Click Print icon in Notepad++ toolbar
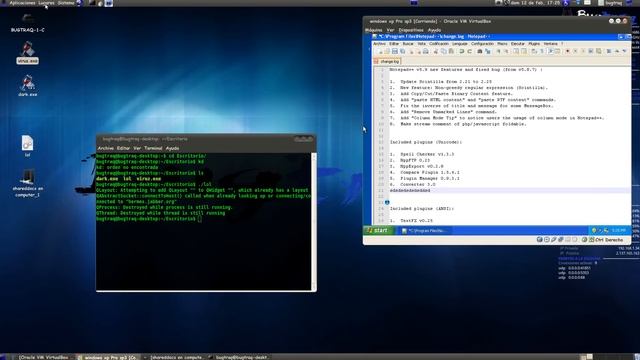This screenshot has width=640, height=360. [x=426, y=51]
